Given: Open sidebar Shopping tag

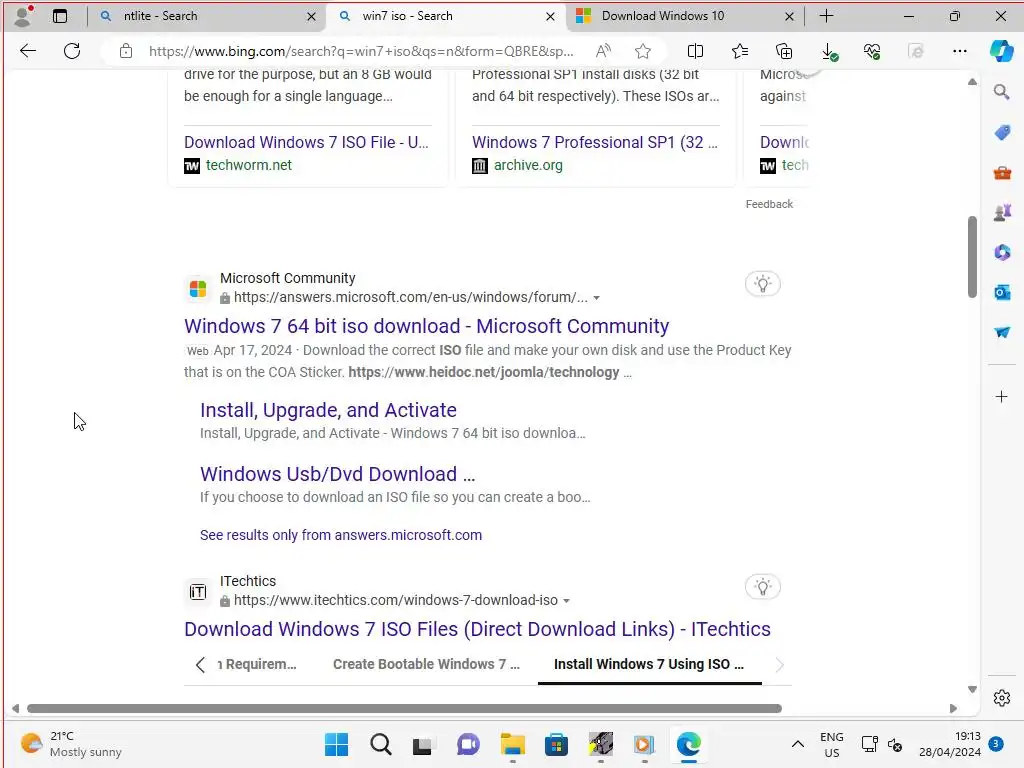Looking at the screenshot, I should [1002, 133].
